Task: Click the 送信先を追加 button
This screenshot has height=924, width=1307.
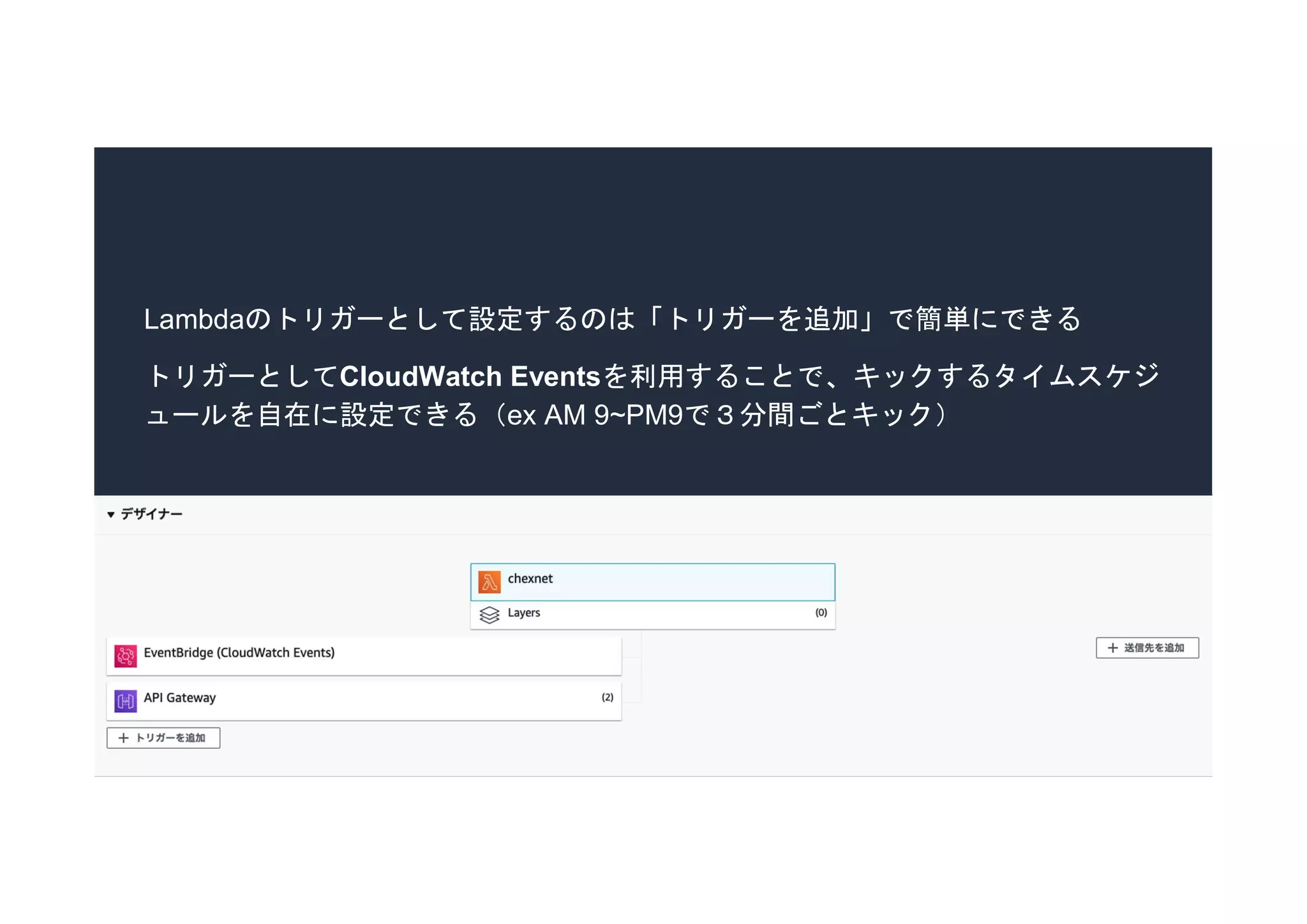Action: coord(1147,648)
